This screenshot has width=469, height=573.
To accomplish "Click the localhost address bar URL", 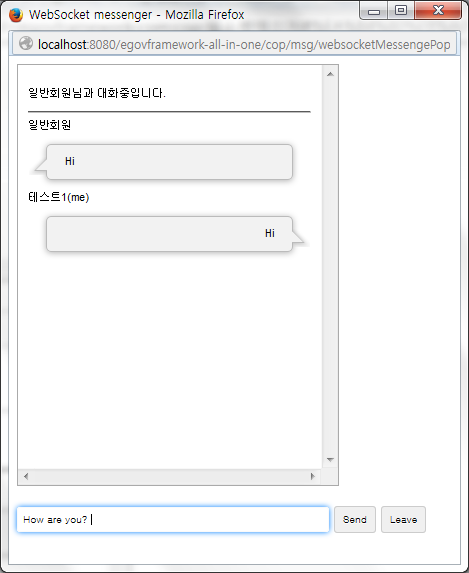I will pyautogui.click(x=244, y=44).
